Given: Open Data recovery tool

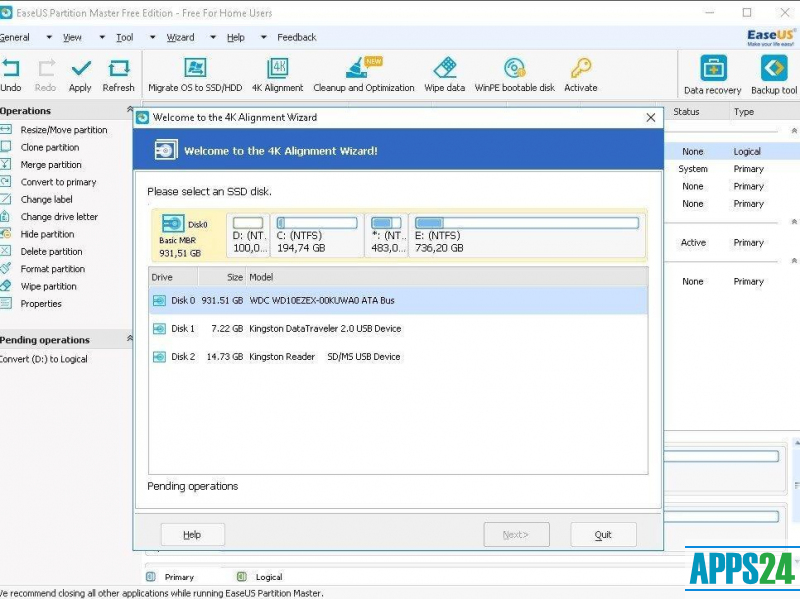Looking at the screenshot, I should click(x=713, y=75).
